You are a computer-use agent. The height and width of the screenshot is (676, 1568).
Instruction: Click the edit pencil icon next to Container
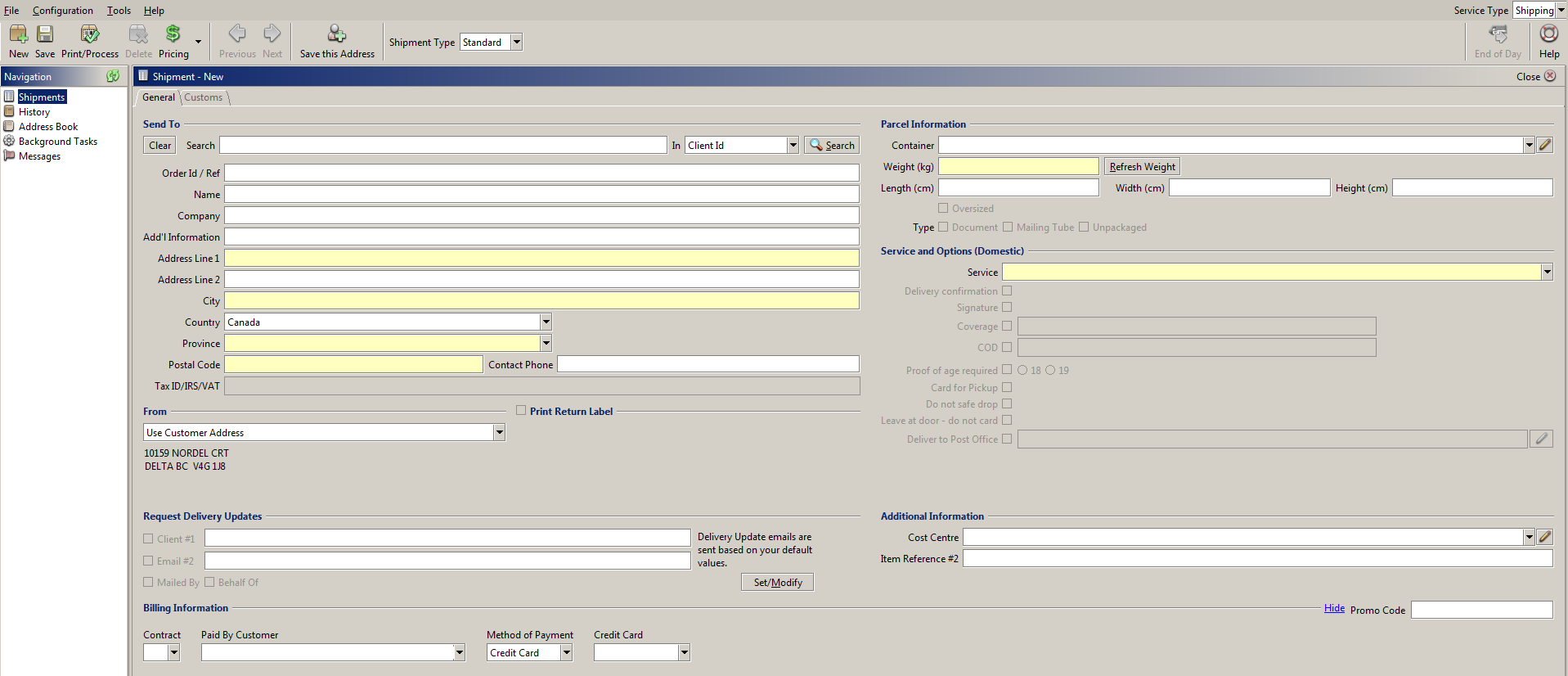[x=1545, y=145]
